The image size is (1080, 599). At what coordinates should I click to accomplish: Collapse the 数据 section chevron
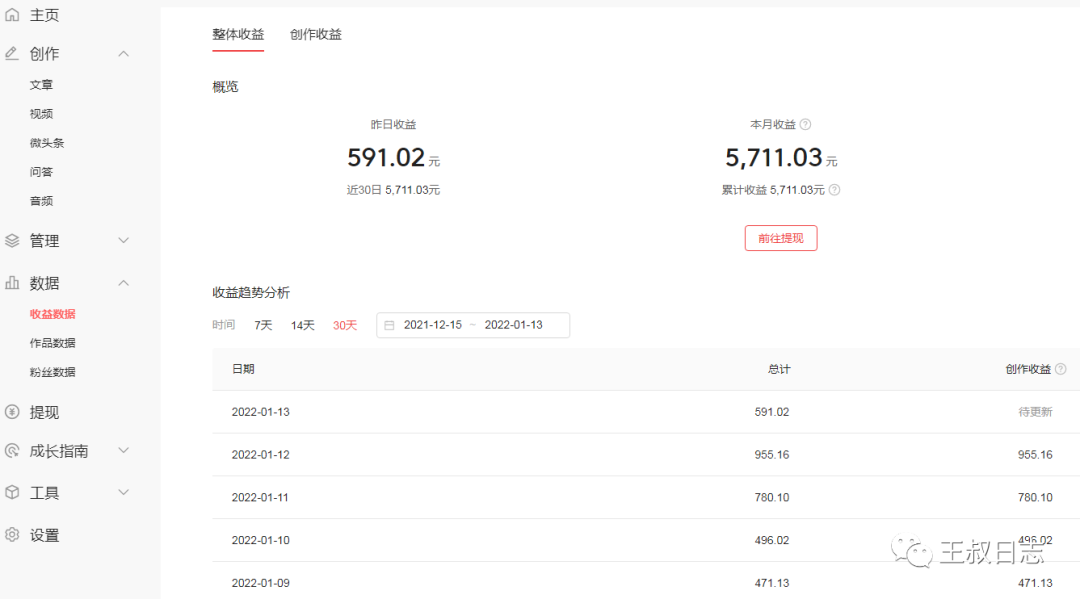coord(123,283)
